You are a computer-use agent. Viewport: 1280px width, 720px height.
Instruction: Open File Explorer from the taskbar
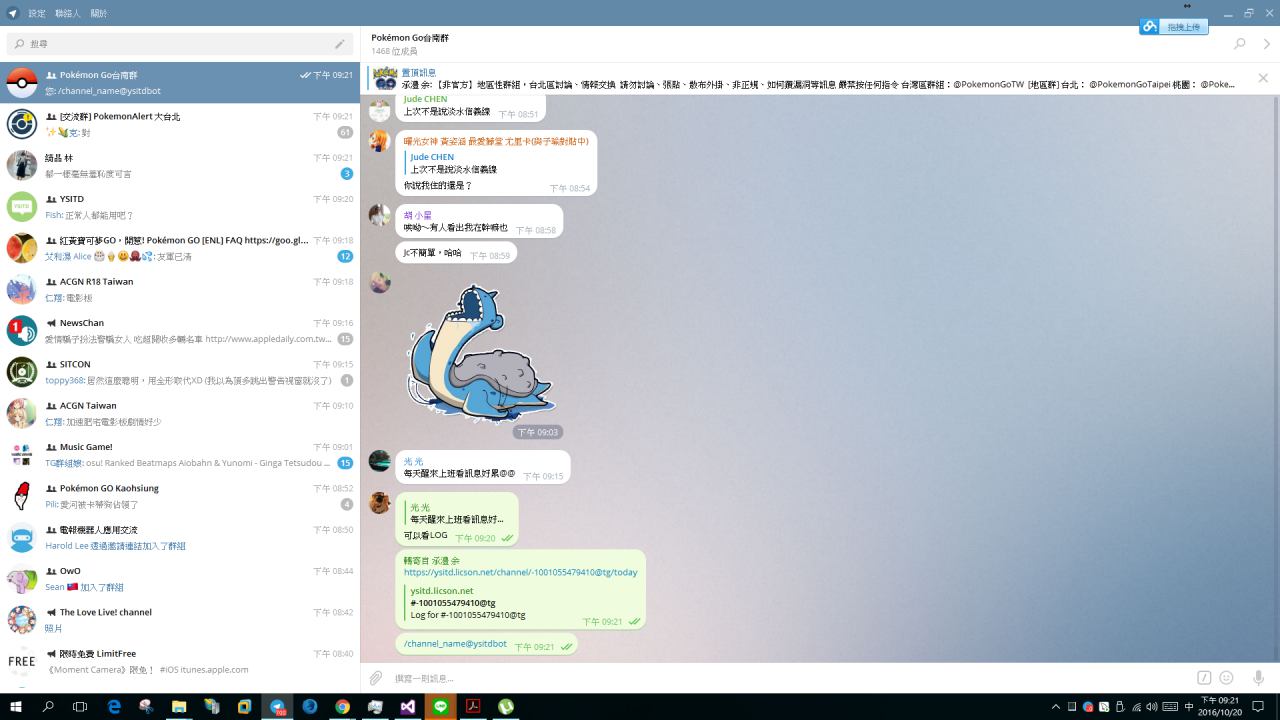coord(179,706)
